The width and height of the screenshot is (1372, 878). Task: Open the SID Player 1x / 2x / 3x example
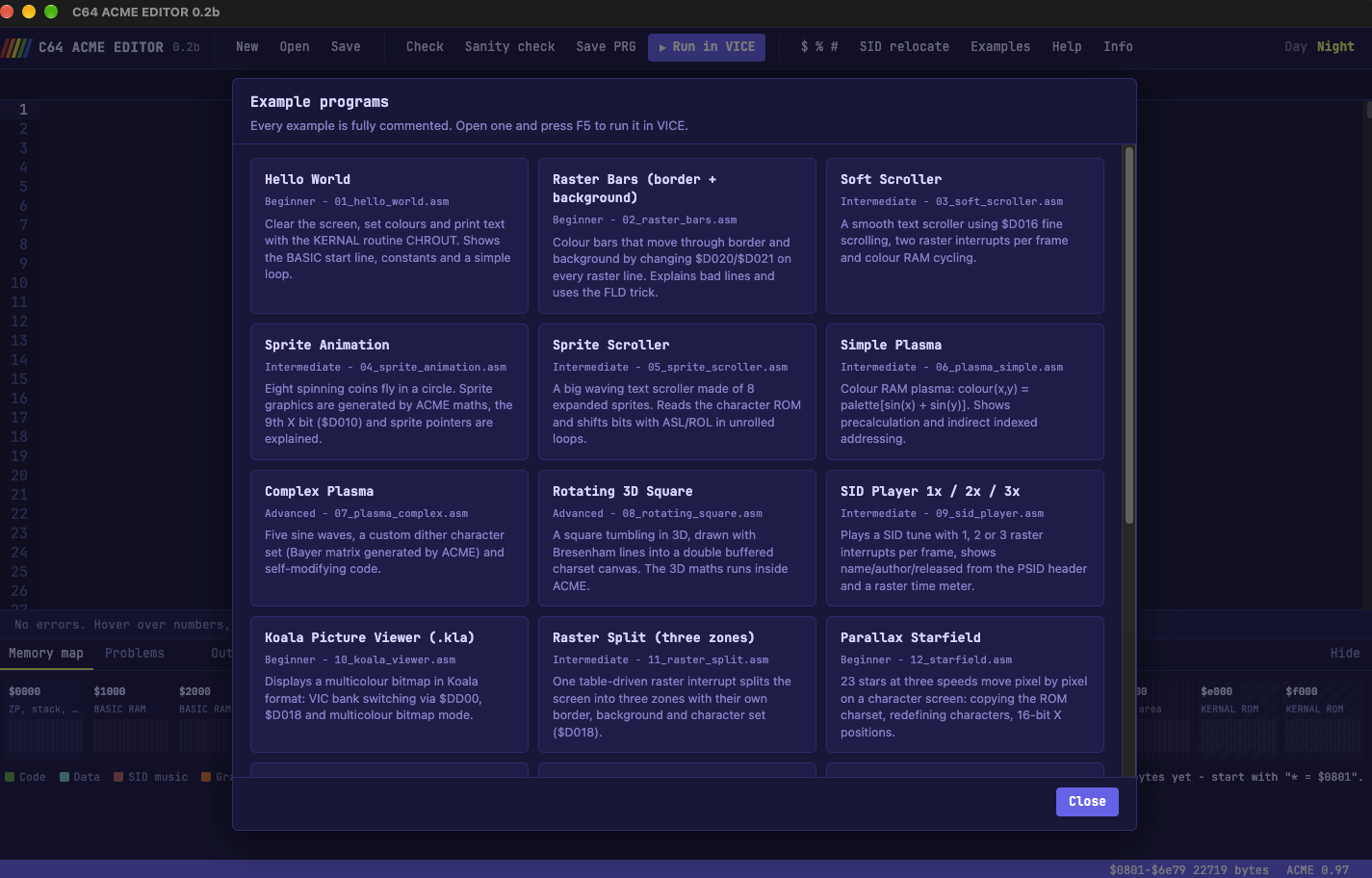point(965,538)
